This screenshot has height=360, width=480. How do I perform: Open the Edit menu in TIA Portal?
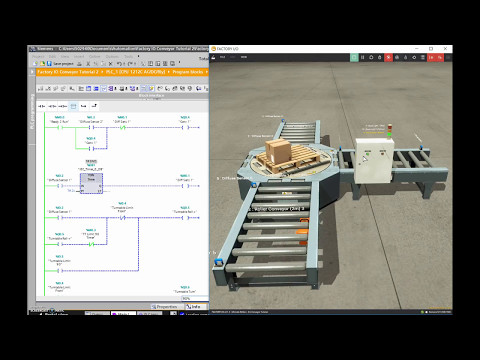coord(52,56)
